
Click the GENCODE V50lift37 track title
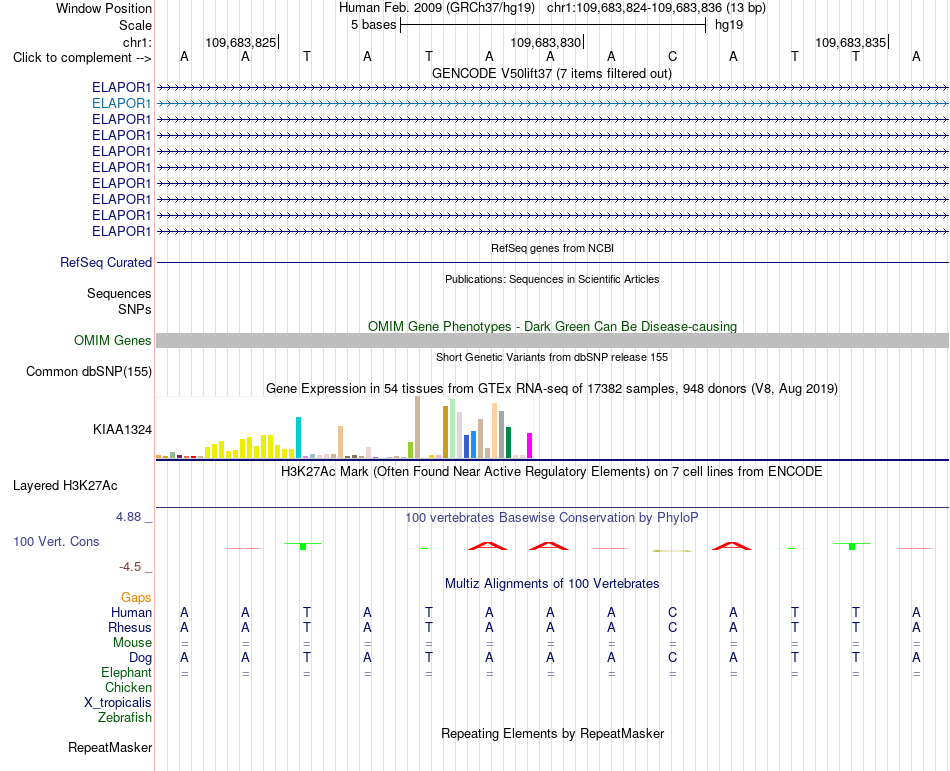[x=551, y=73]
